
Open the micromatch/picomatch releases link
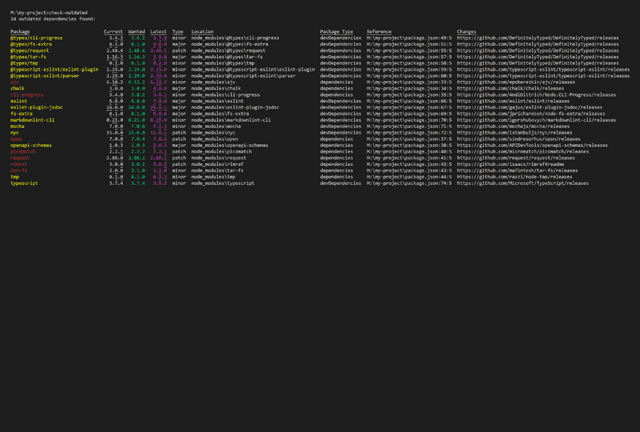coord(523,151)
